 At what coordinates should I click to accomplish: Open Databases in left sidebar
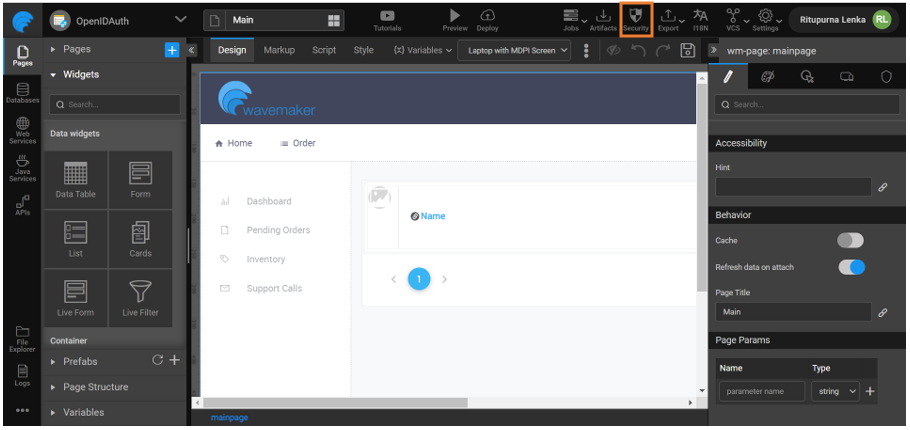point(22,93)
